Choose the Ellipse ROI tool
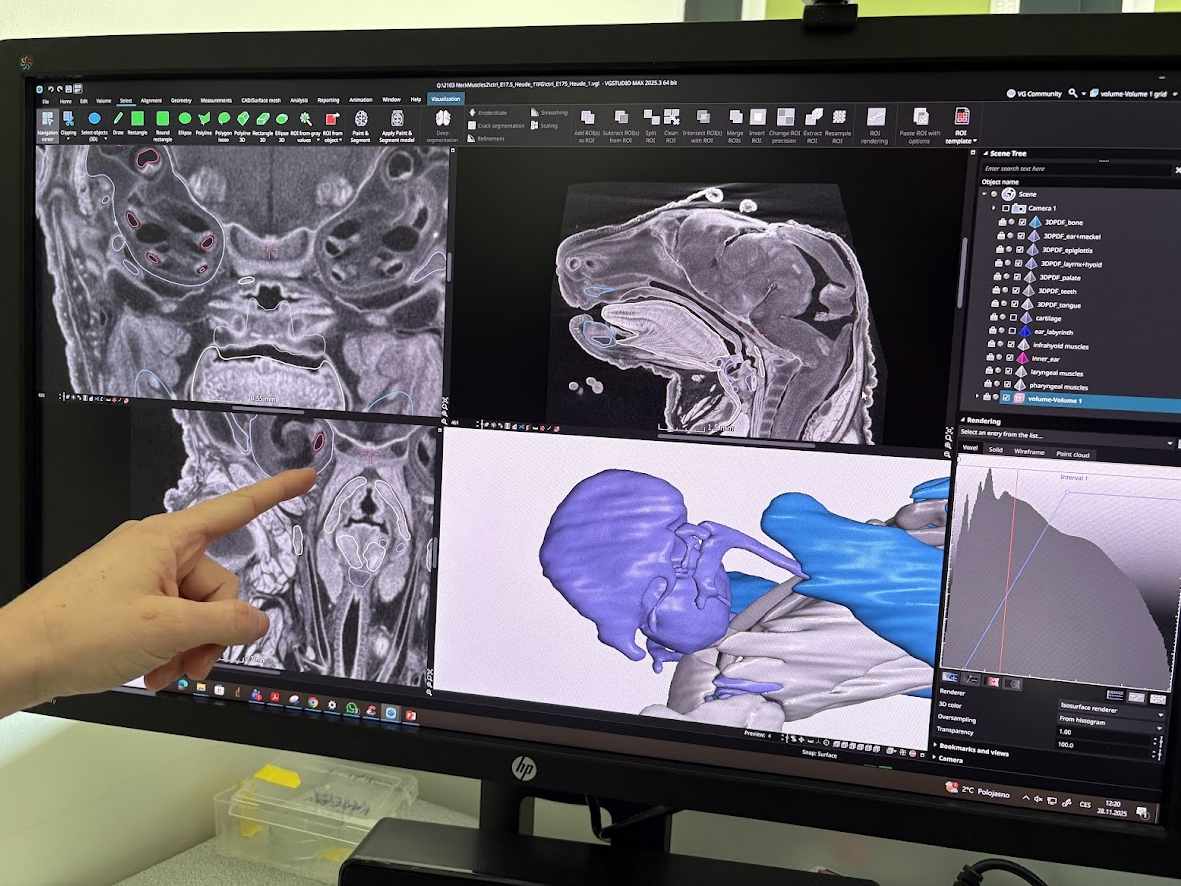This screenshot has width=1181, height=886. click(185, 120)
